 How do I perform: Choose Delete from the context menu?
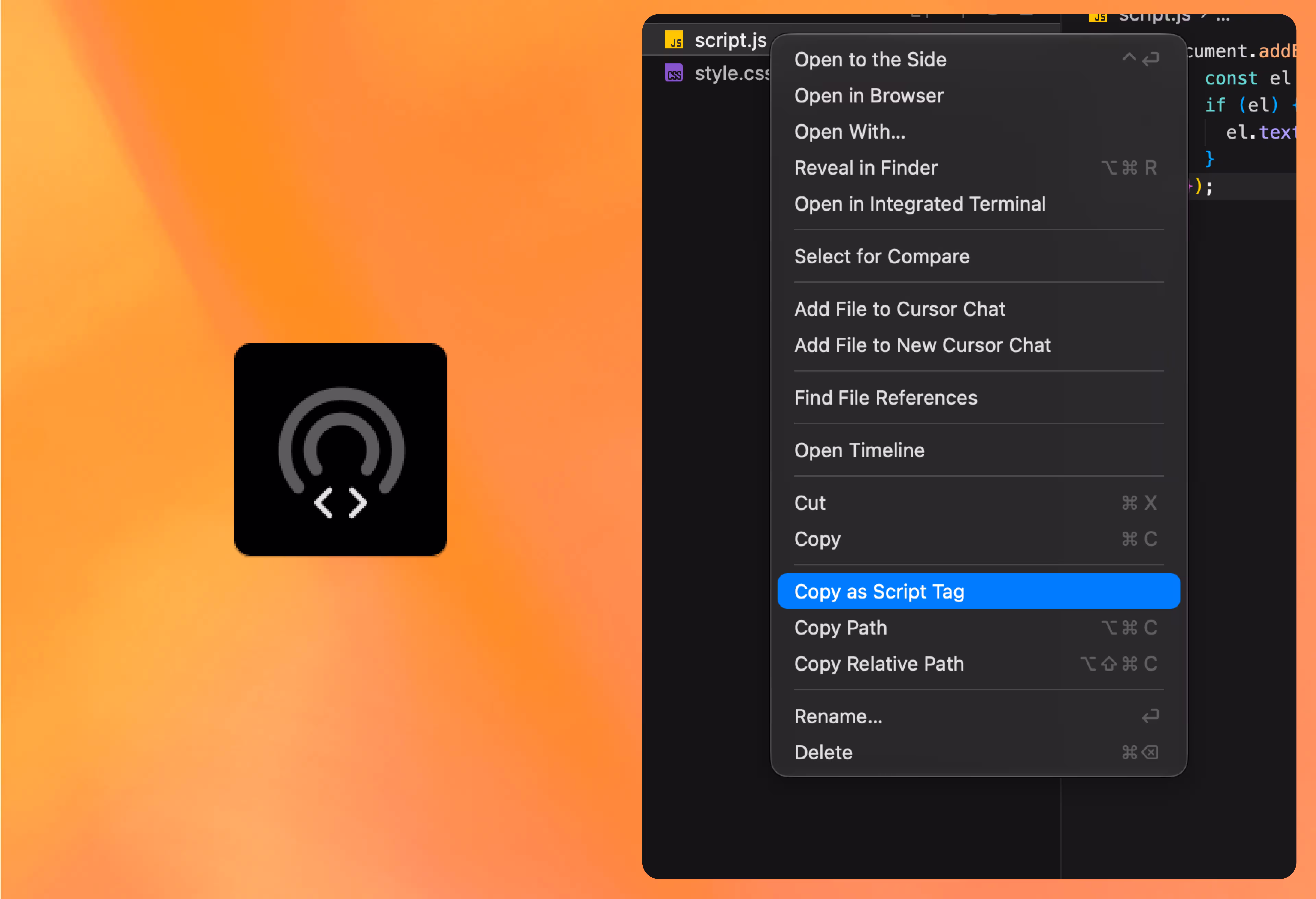coord(978,753)
